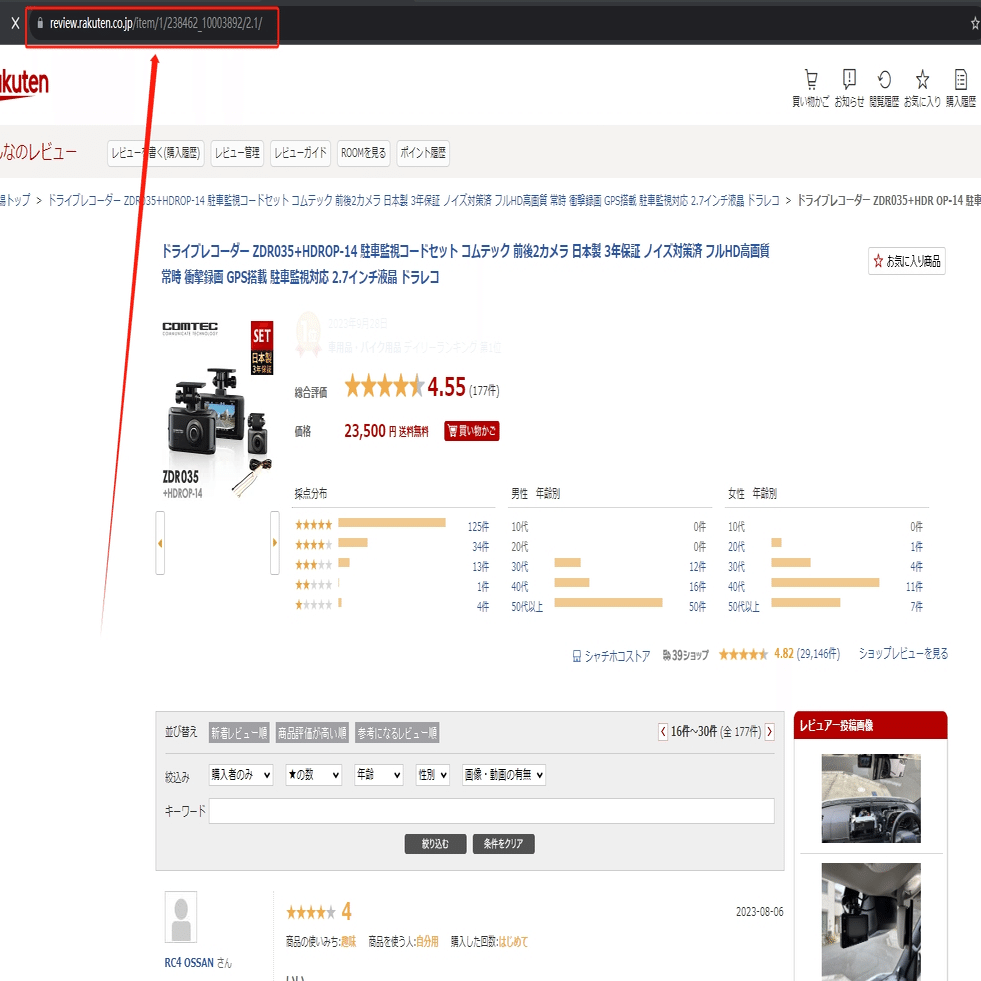Expand the 年齢 age filter dropdown
Viewport: 981px width, 981px height.
(x=378, y=775)
